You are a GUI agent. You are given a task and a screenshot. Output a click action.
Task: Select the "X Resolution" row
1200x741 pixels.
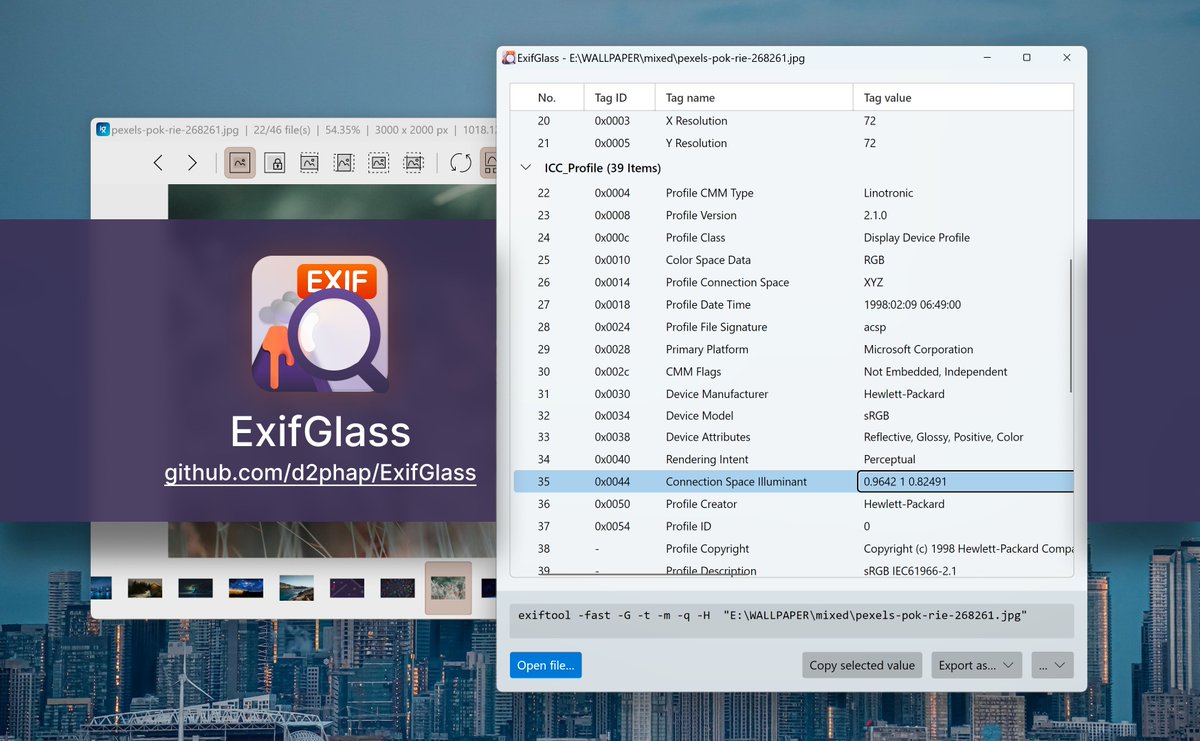(793, 121)
